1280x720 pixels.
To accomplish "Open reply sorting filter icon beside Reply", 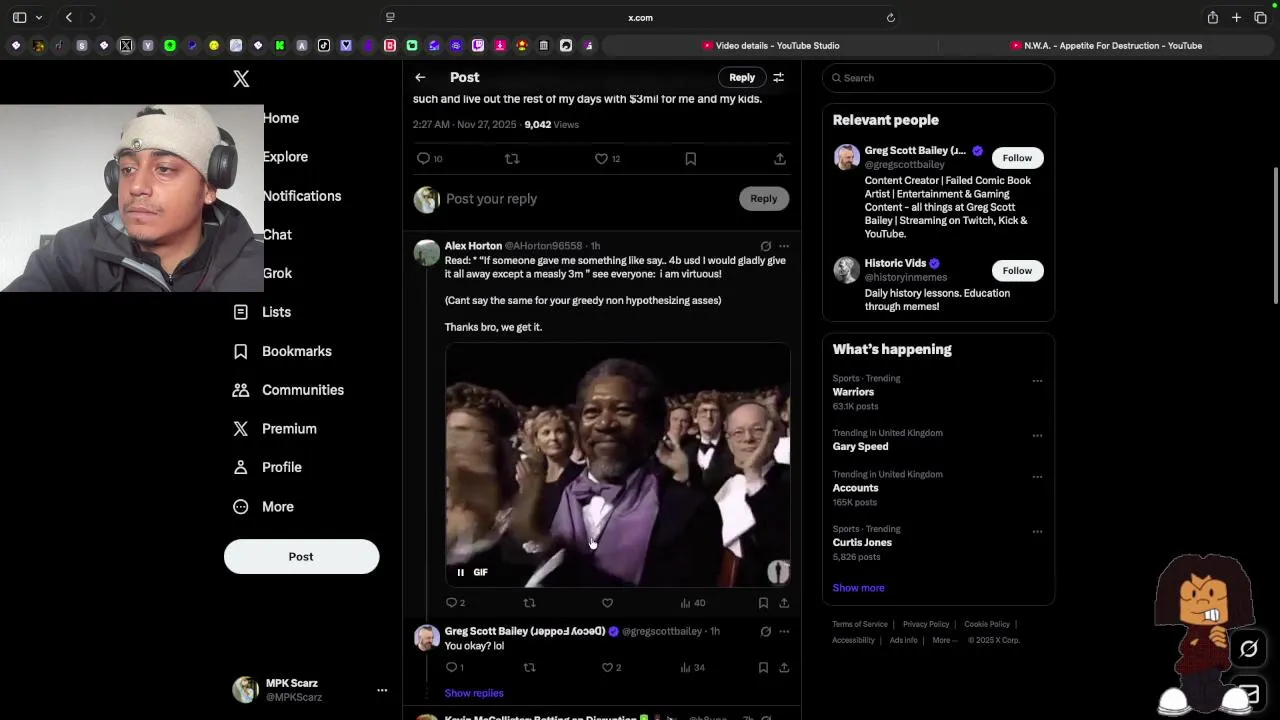I will 778,77.
